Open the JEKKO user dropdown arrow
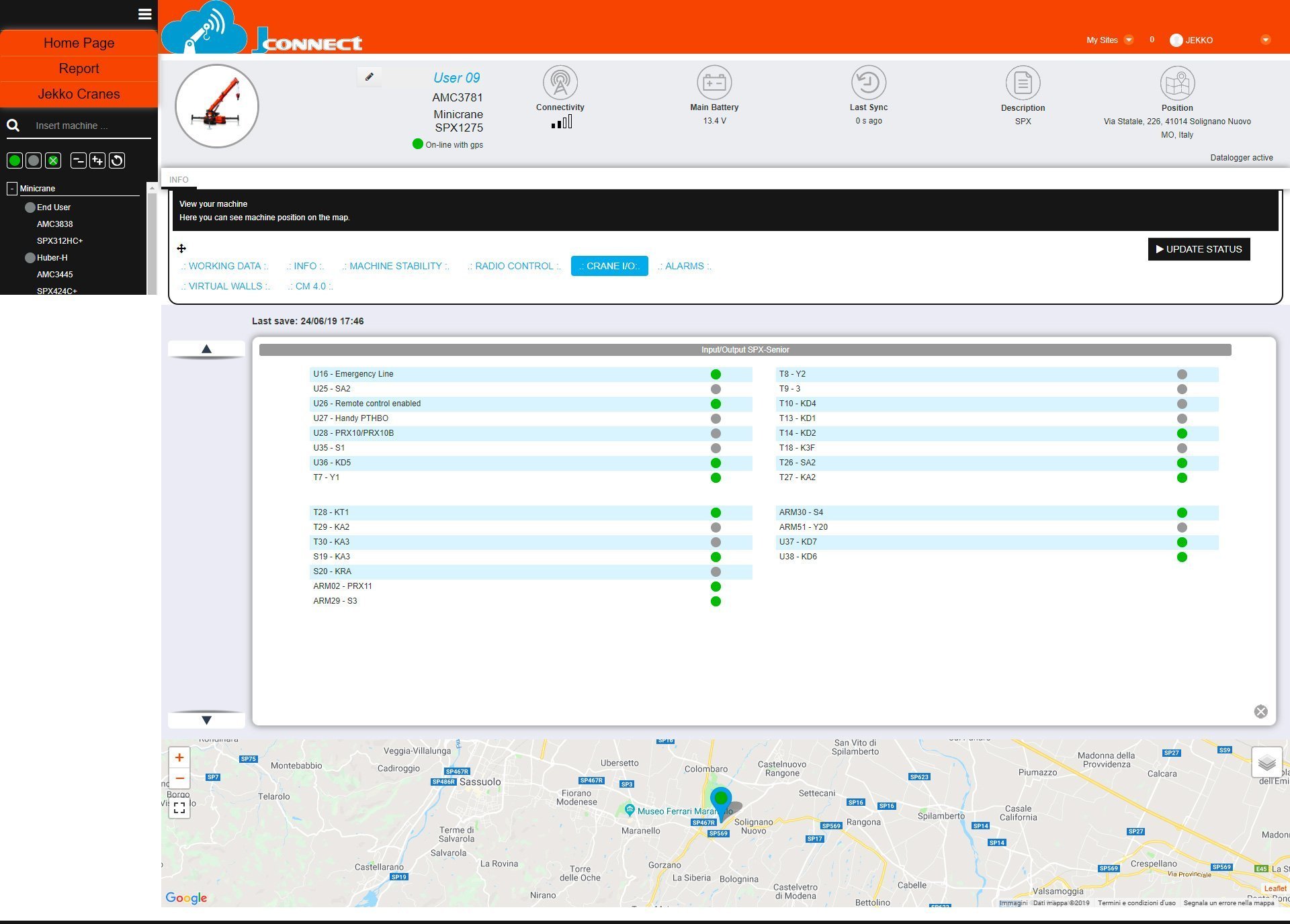The height and width of the screenshot is (924, 1290). click(1265, 40)
